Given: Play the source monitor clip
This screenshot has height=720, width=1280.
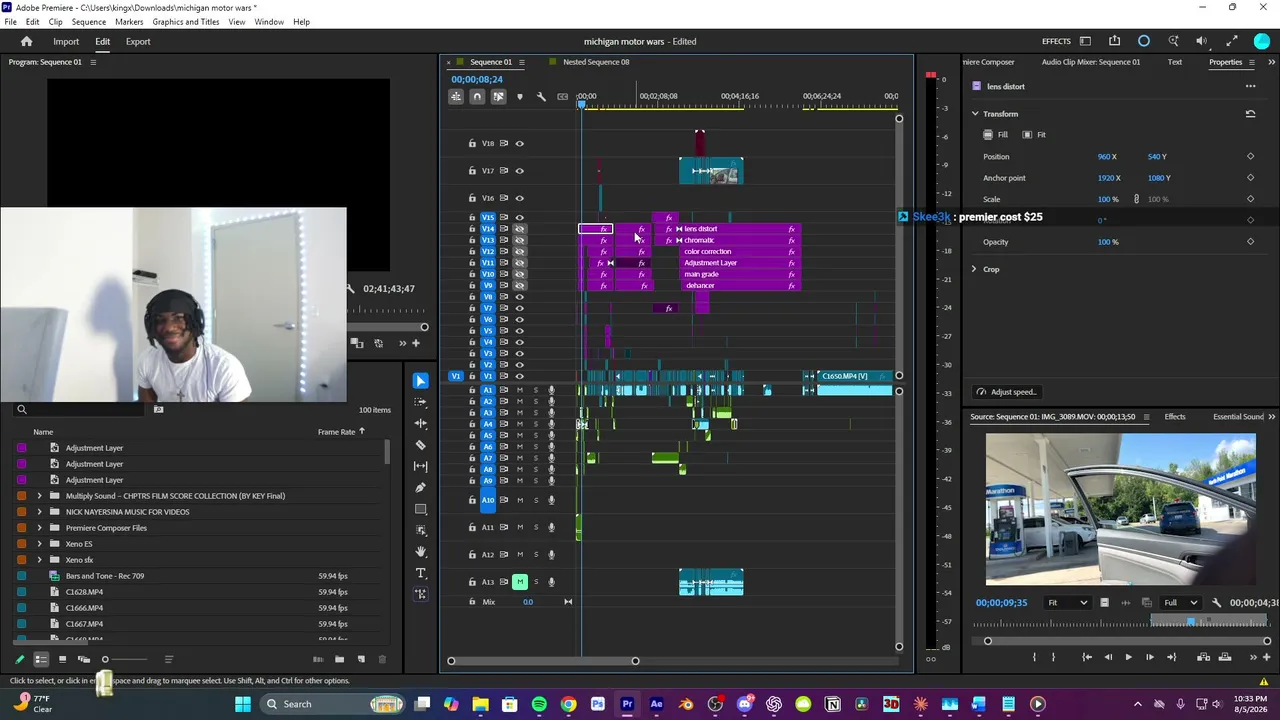Looking at the screenshot, I should pos(1128,657).
